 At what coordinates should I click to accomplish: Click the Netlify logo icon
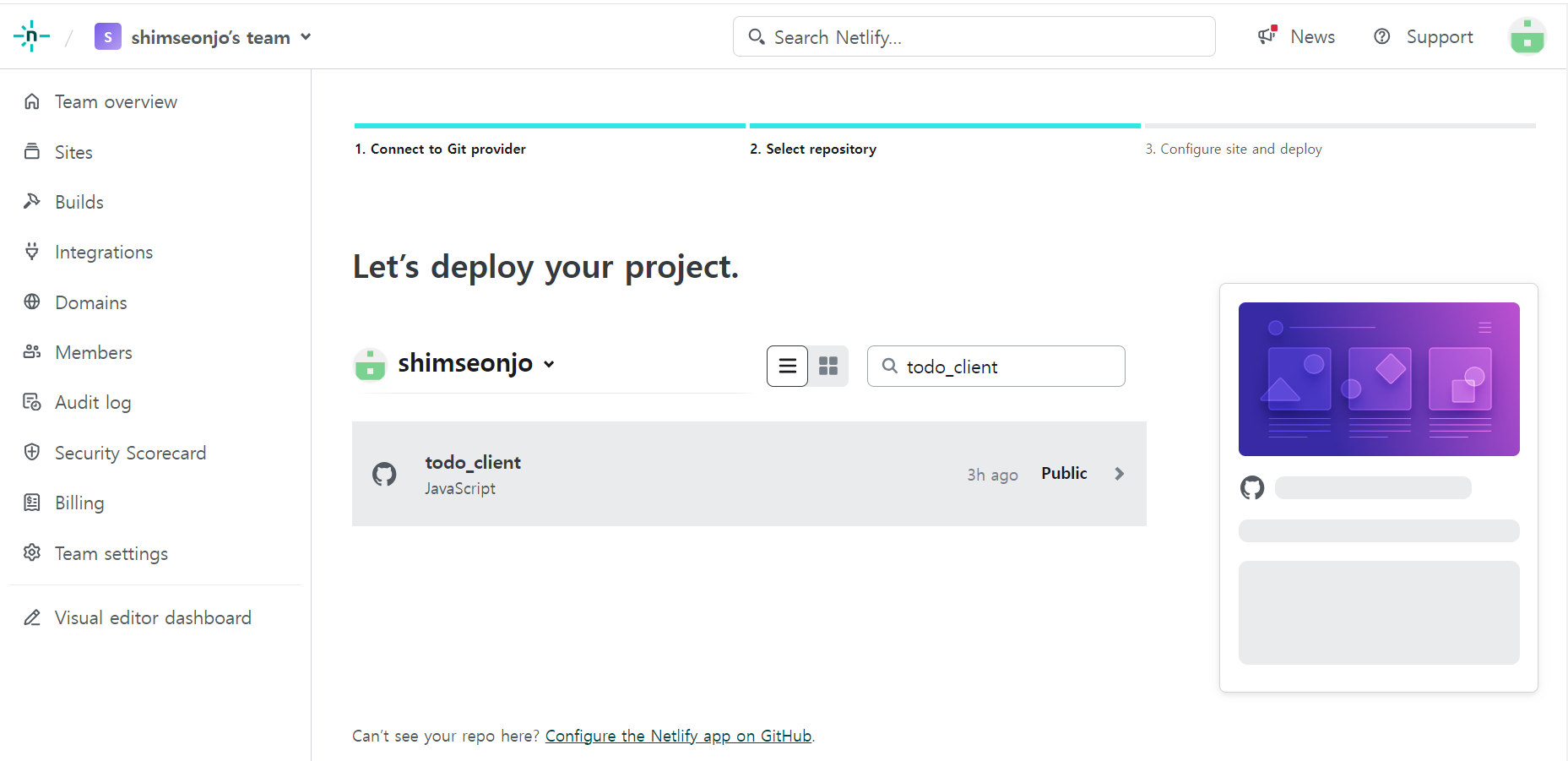click(x=31, y=36)
